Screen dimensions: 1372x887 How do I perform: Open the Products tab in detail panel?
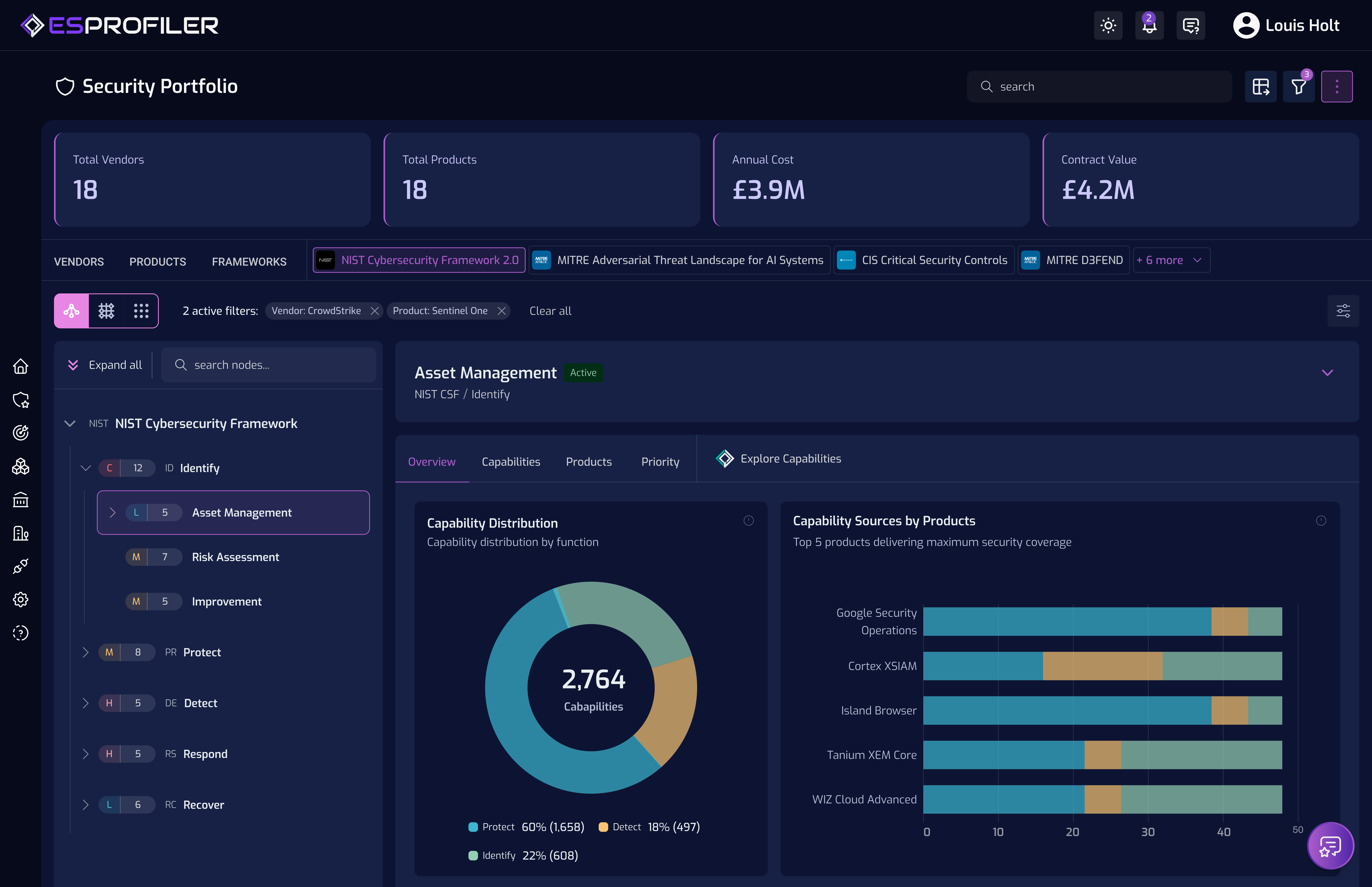[589, 462]
